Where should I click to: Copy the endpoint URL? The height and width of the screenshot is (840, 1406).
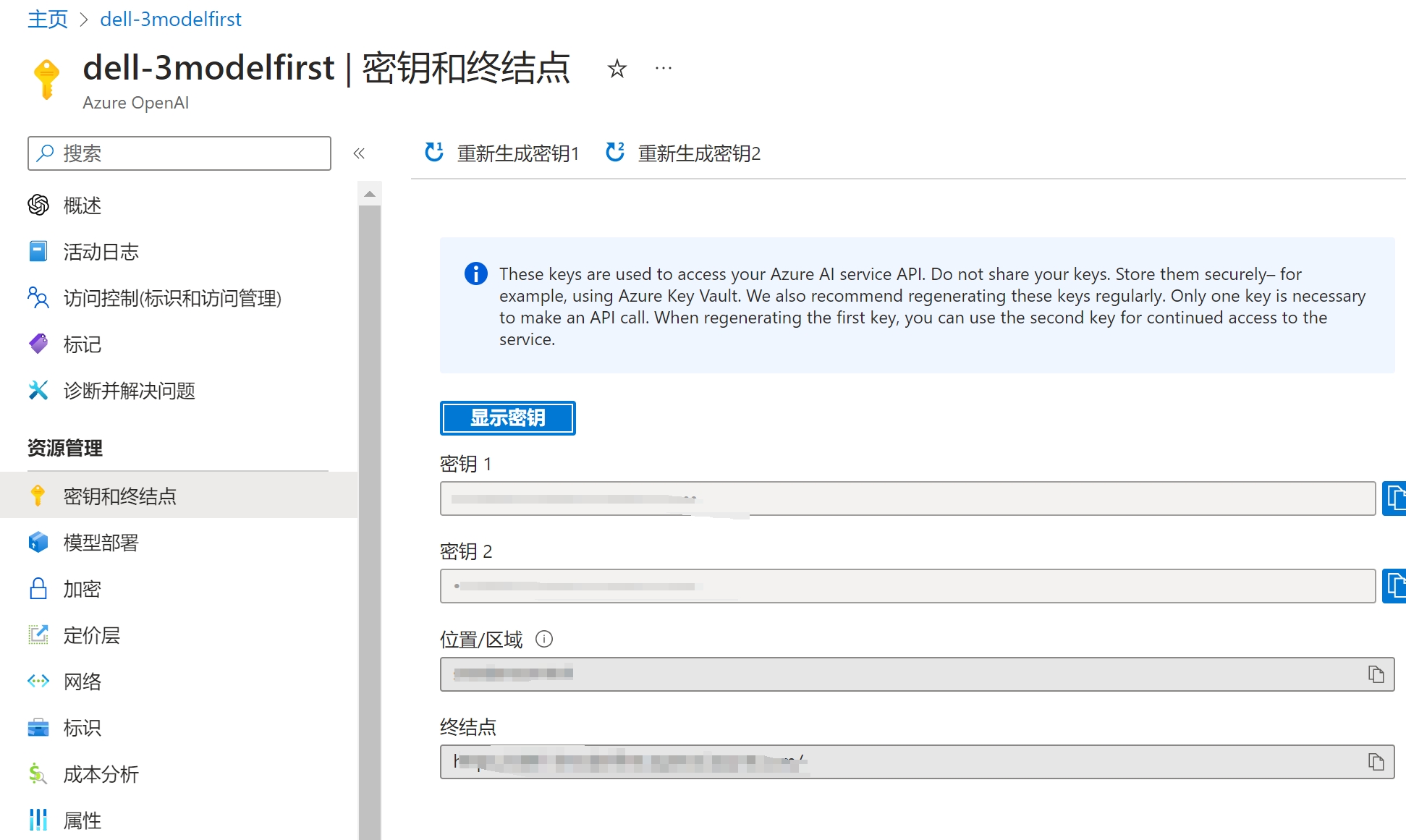pyautogui.click(x=1376, y=762)
